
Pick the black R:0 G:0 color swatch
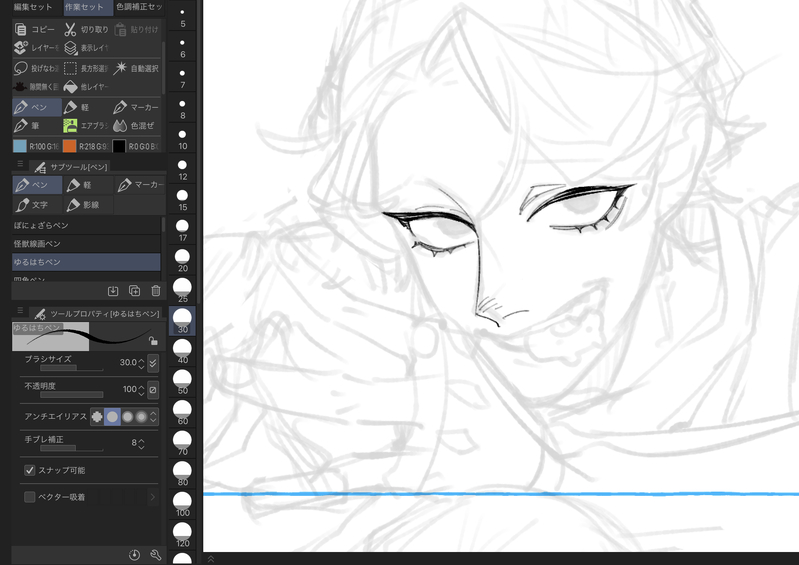click(x=119, y=146)
